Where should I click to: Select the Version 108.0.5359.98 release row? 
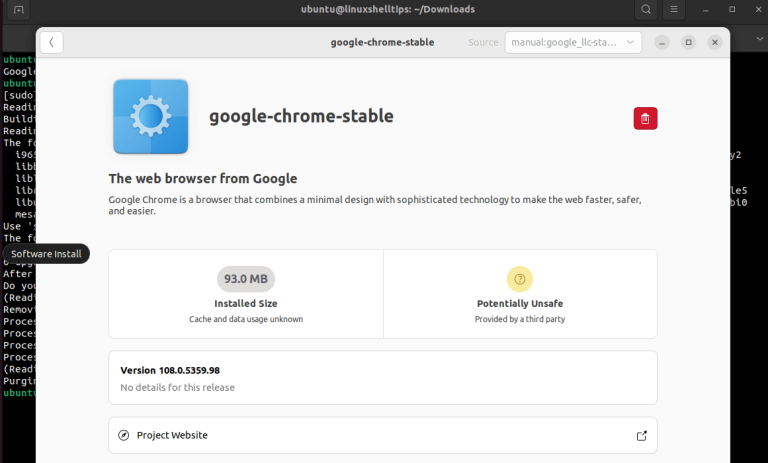pos(382,378)
